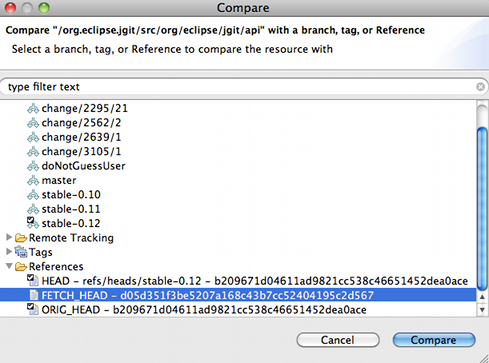Click the FETCH_HEAD file icon
The height and width of the screenshot is (363, 489).
(34, 295)
